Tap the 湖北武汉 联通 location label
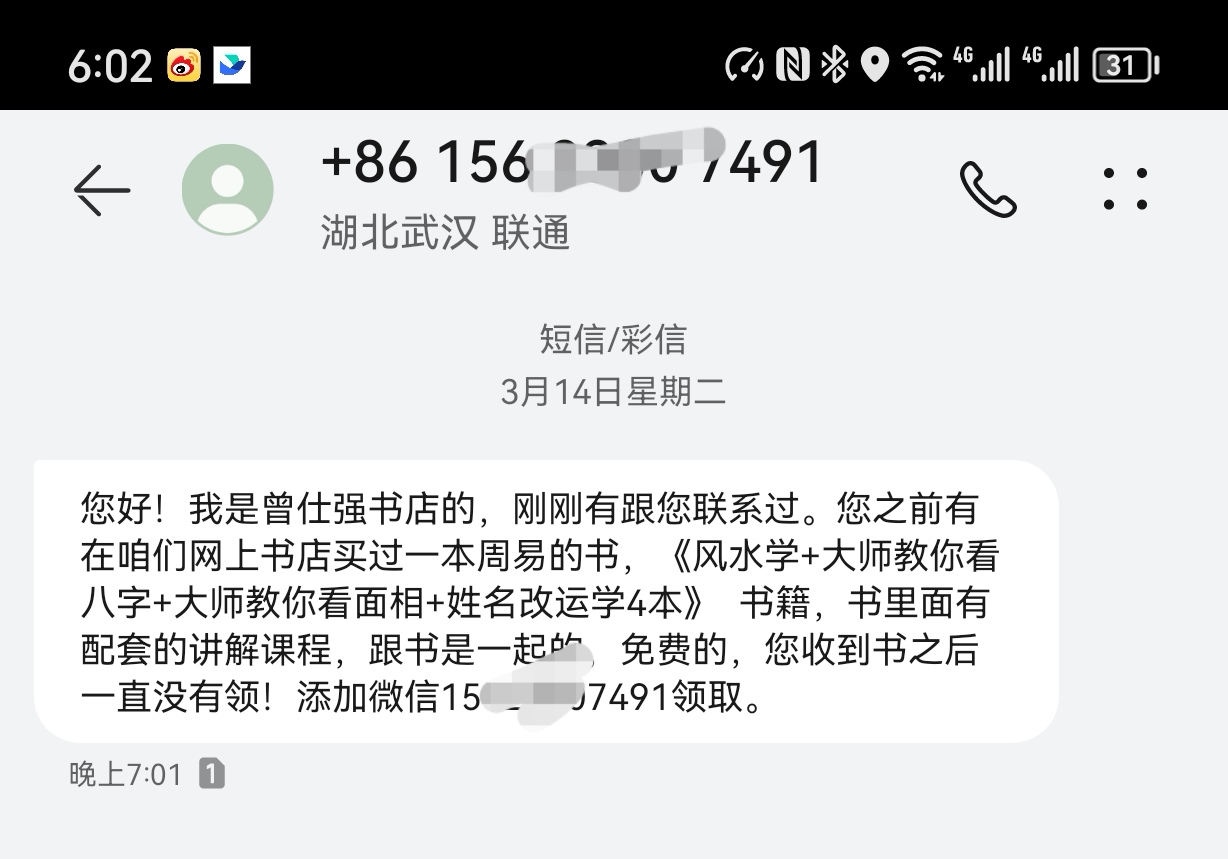The image size is (1228, 859). pos(446,233)
